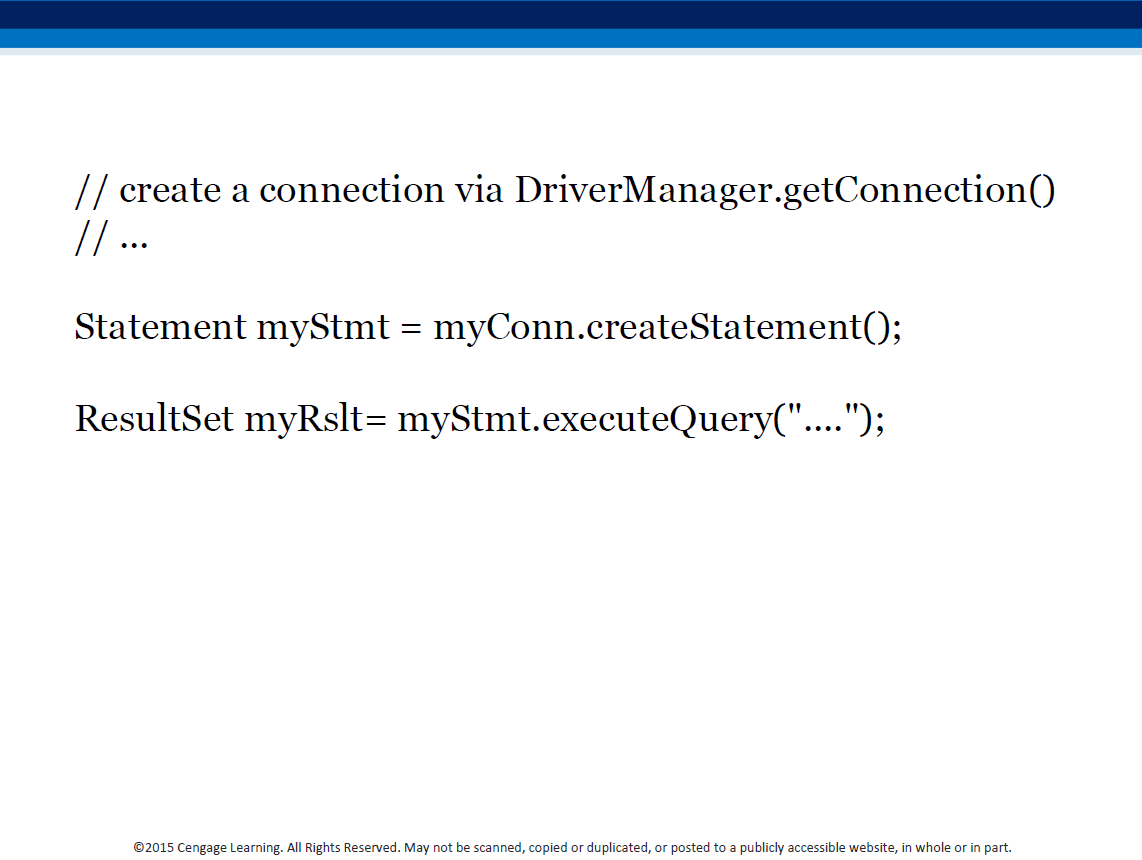The width and height of the screenshot is (1142, 860).
Task: Click the dark navy header bar
Action: pyautogui.click(x=571, y=14)
